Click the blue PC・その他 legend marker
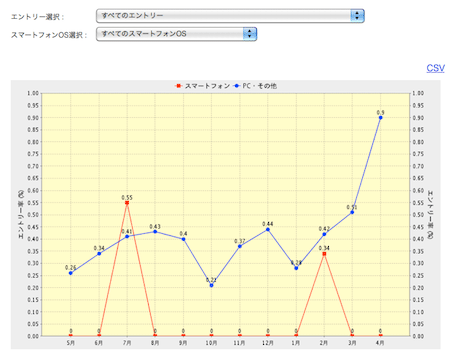Viewport: 454px width, 360px height. pos(237,86)
